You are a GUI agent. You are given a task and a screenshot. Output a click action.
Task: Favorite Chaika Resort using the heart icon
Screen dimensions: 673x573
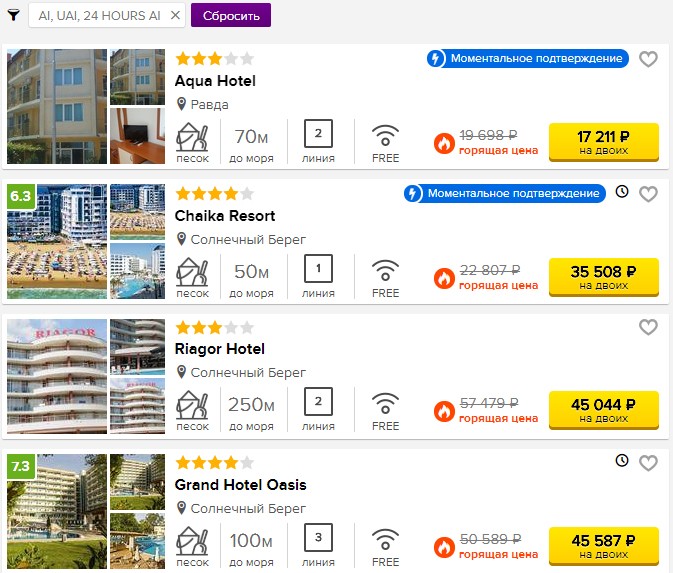tap(648, 194)
